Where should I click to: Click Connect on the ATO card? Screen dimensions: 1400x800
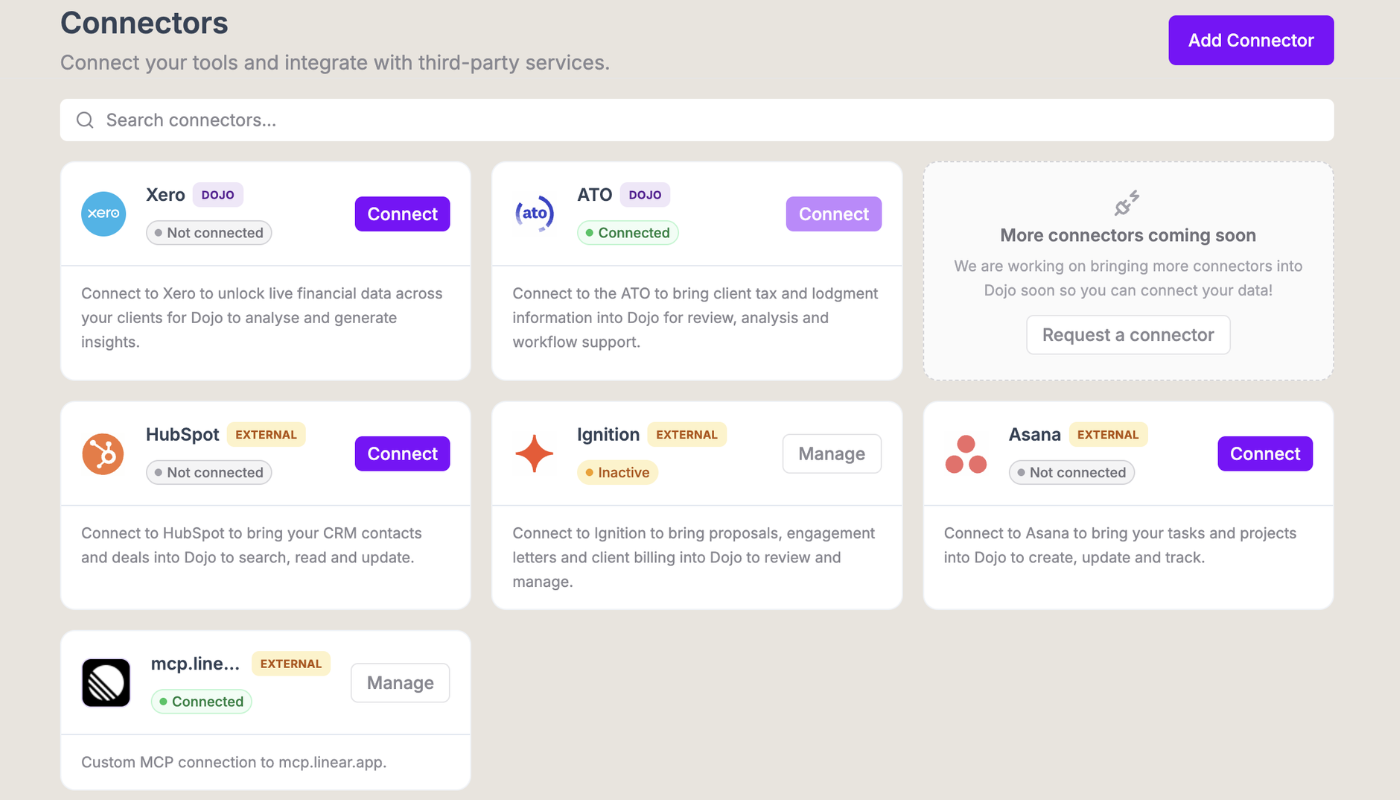tap(834, 214)
